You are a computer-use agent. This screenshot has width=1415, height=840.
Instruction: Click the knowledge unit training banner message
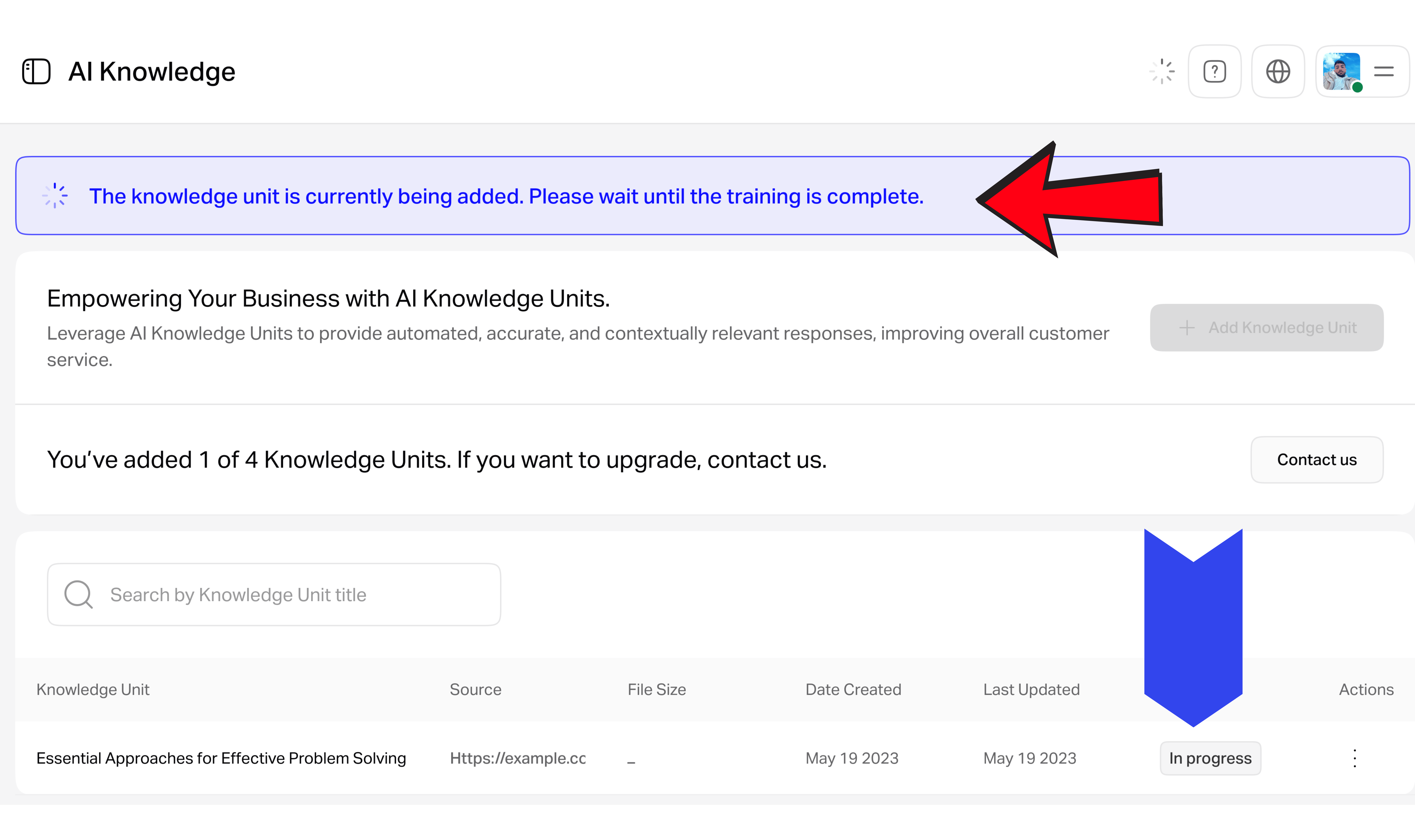(506, 197)
